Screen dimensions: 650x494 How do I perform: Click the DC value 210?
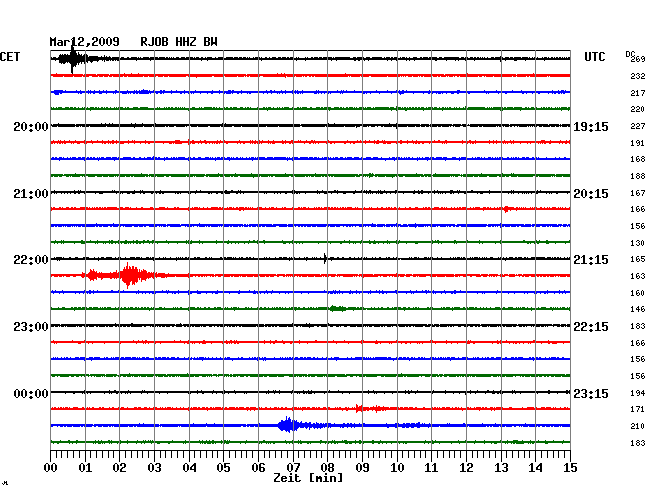click(x=638, y=426)
